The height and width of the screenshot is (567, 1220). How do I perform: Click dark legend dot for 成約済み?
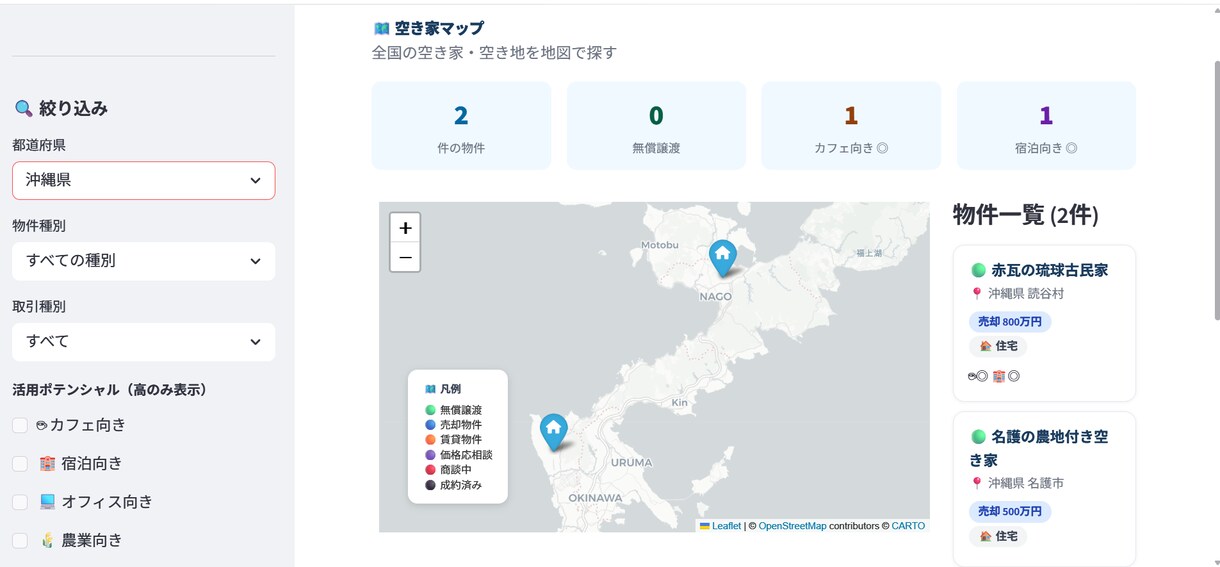click(x=430, y=485)
